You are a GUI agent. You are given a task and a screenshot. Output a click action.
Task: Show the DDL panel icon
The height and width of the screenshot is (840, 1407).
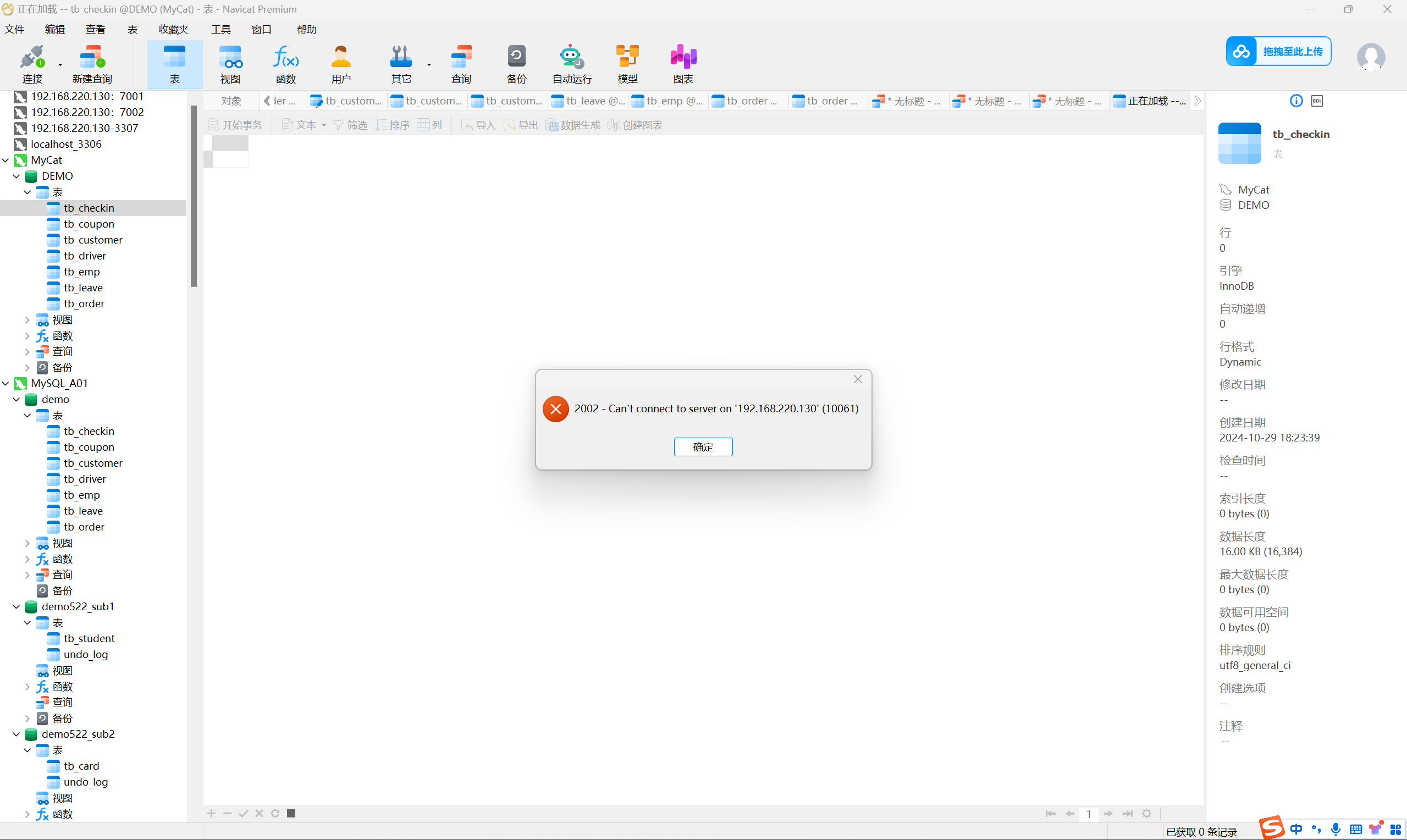click(1317, 101)
